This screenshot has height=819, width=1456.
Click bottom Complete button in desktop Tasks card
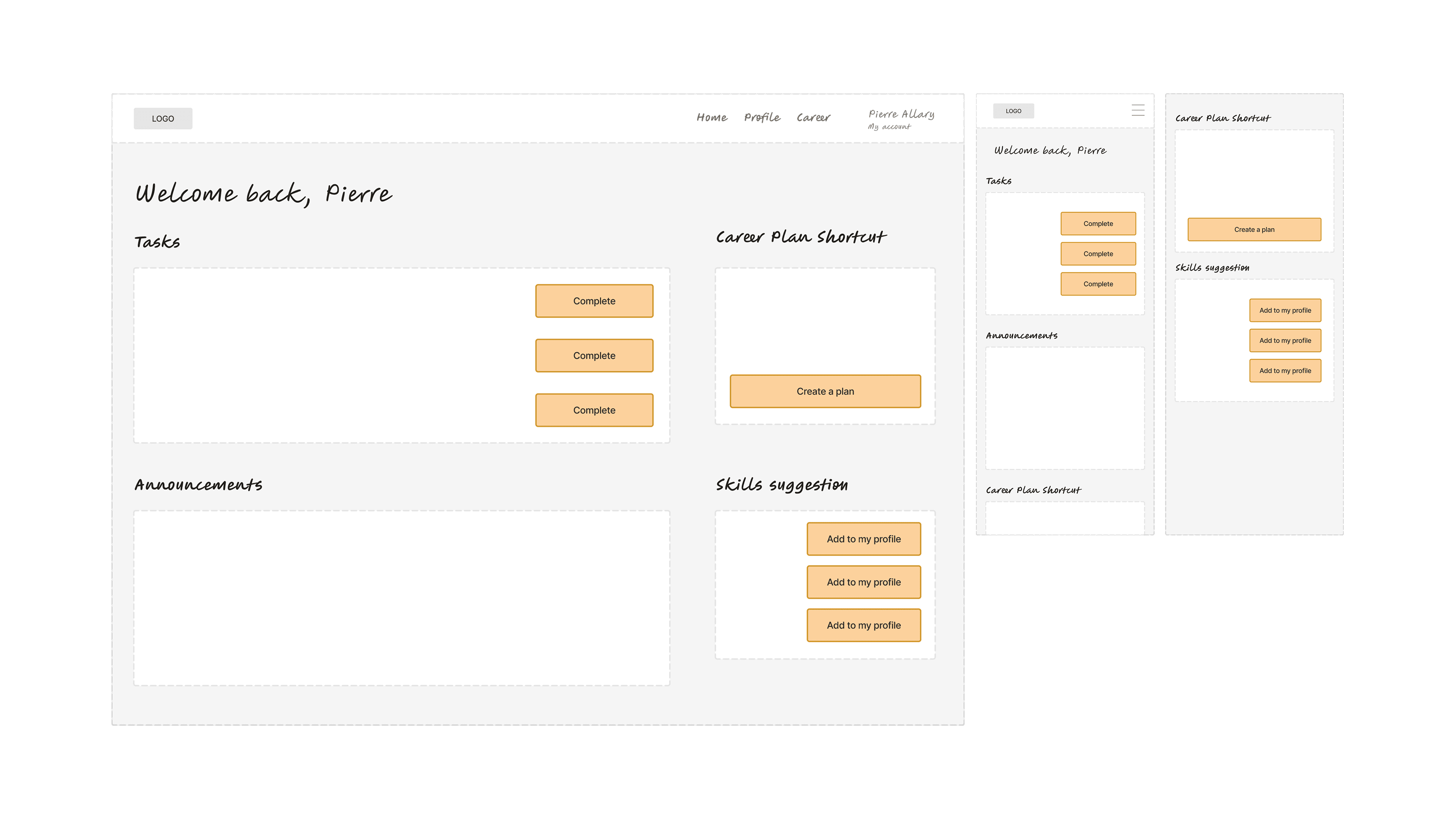(594, 410)
